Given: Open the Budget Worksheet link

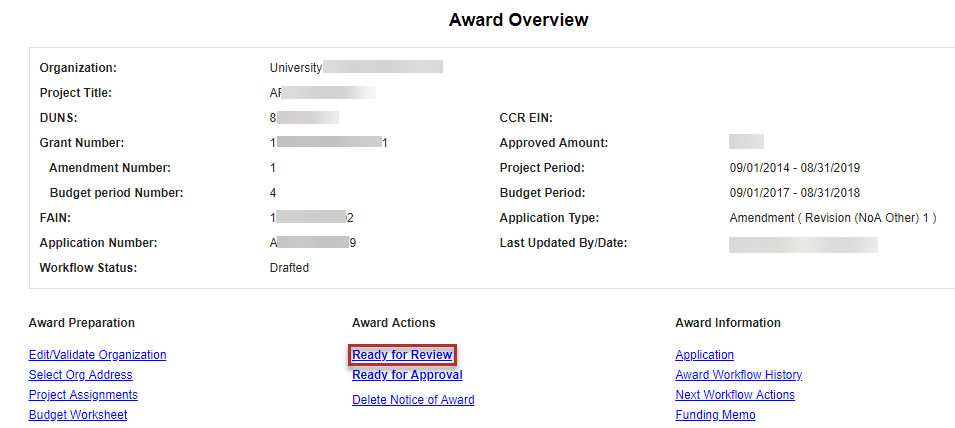Looking at the screenshot, I should pyautogui.click(x=78, y=415).
